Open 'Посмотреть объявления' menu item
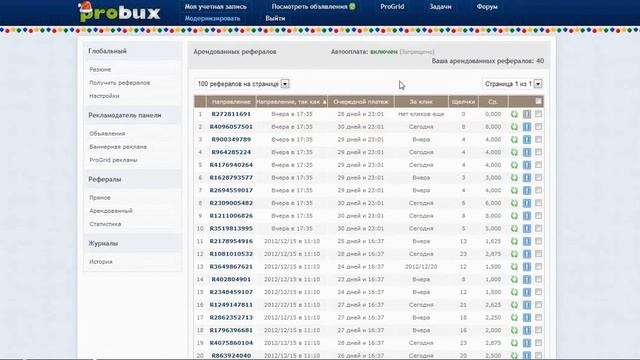The width and height of the screenshot is (640, 360). click(309, 7)
